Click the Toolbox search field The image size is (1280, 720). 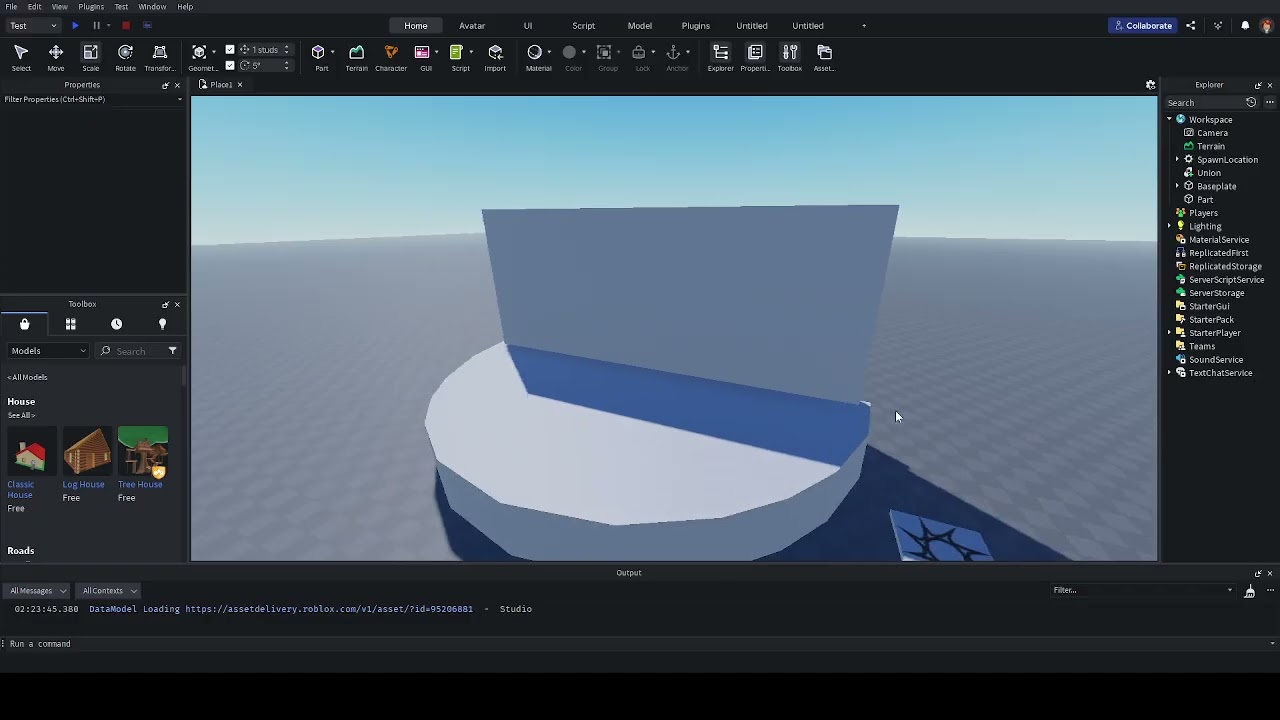(x=139, y=351)
